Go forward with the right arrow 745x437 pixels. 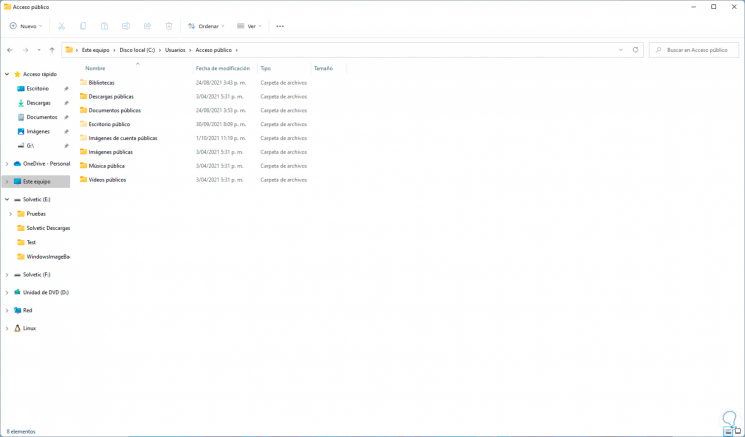point(26,50)
